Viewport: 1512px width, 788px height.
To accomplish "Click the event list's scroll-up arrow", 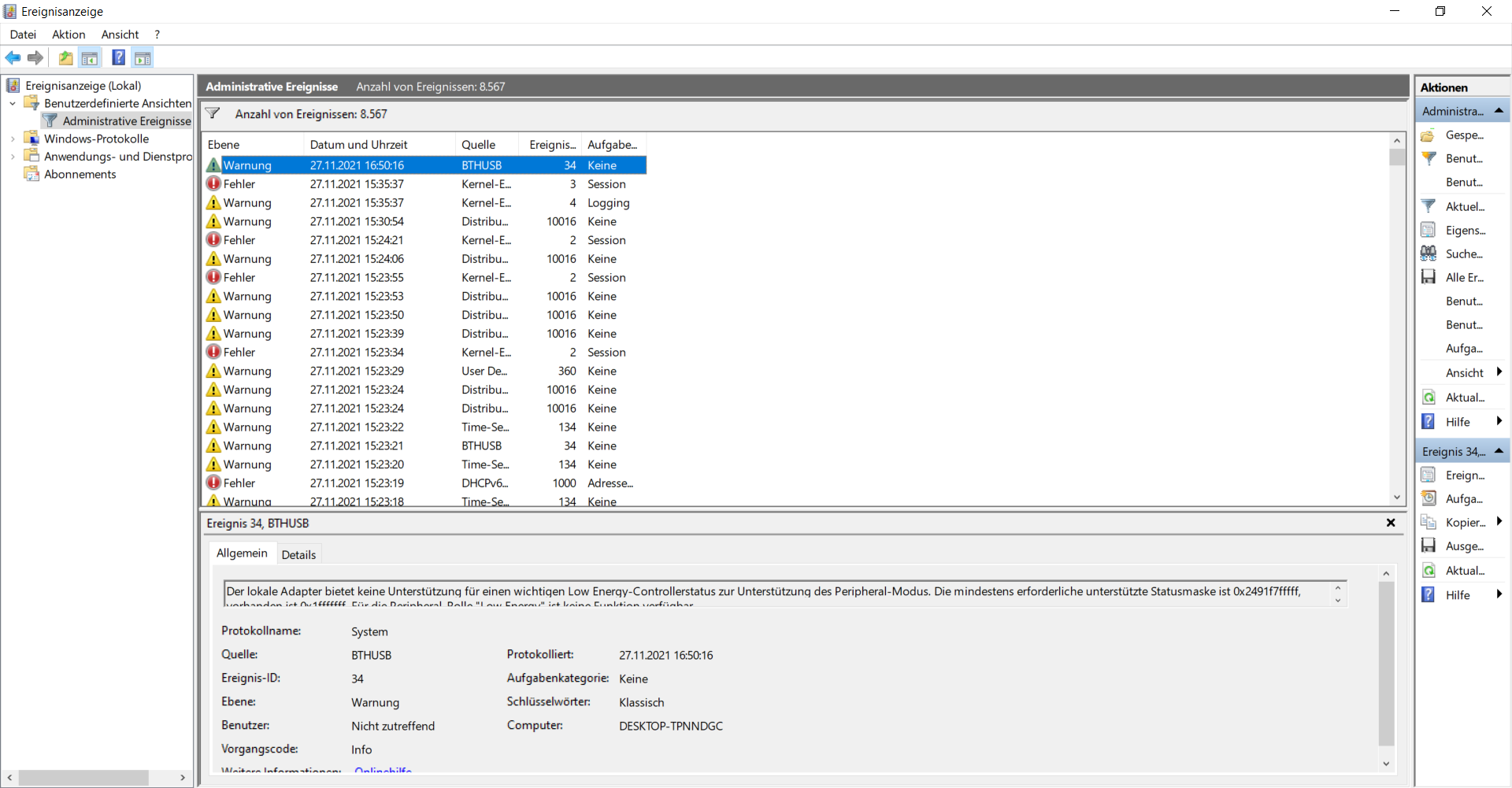I will (1397, 140).
